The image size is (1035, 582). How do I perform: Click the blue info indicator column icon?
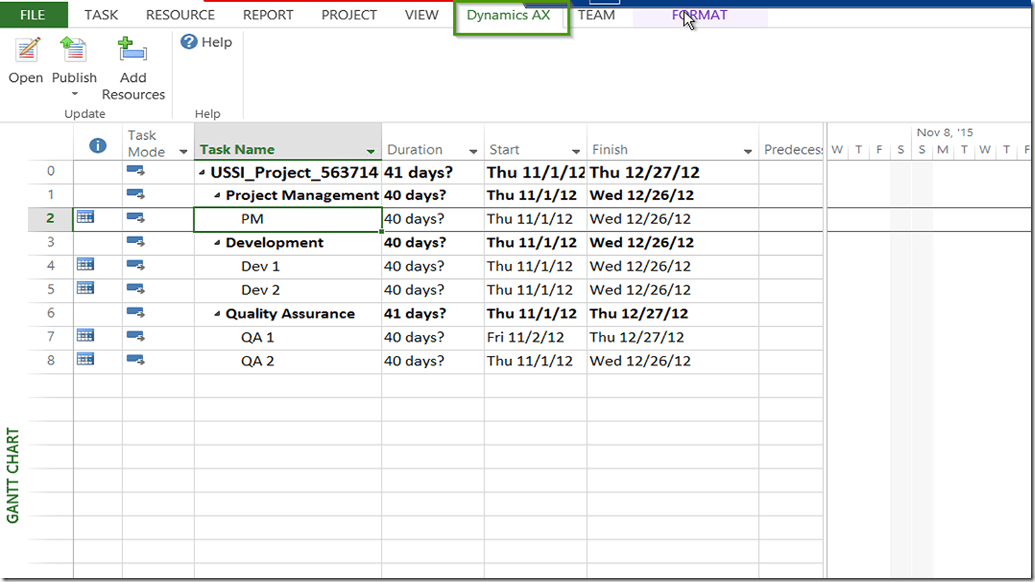pyautogui.click(x=98, y=145)
